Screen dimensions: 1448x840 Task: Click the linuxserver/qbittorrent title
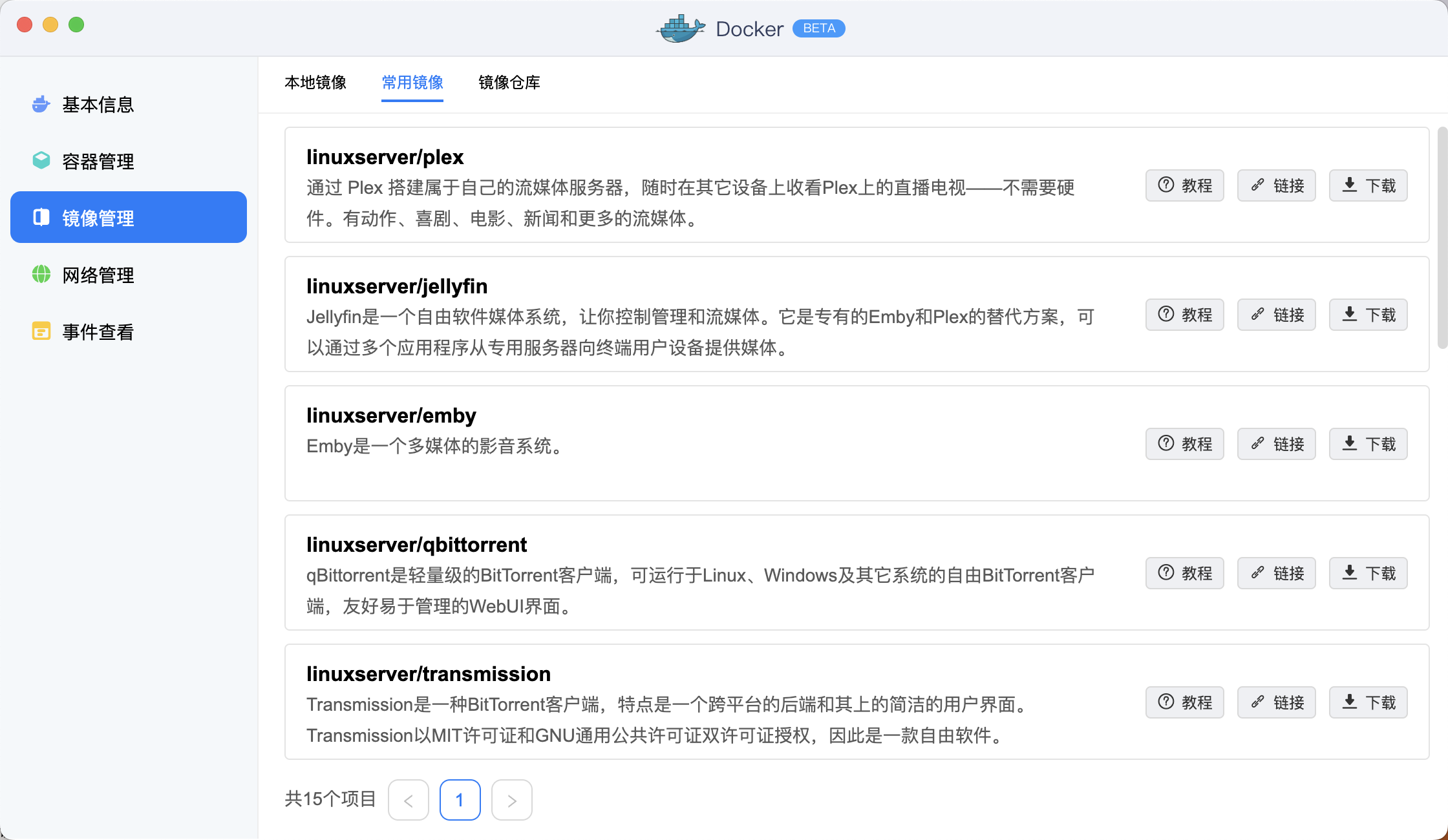(x=416, y=545)
